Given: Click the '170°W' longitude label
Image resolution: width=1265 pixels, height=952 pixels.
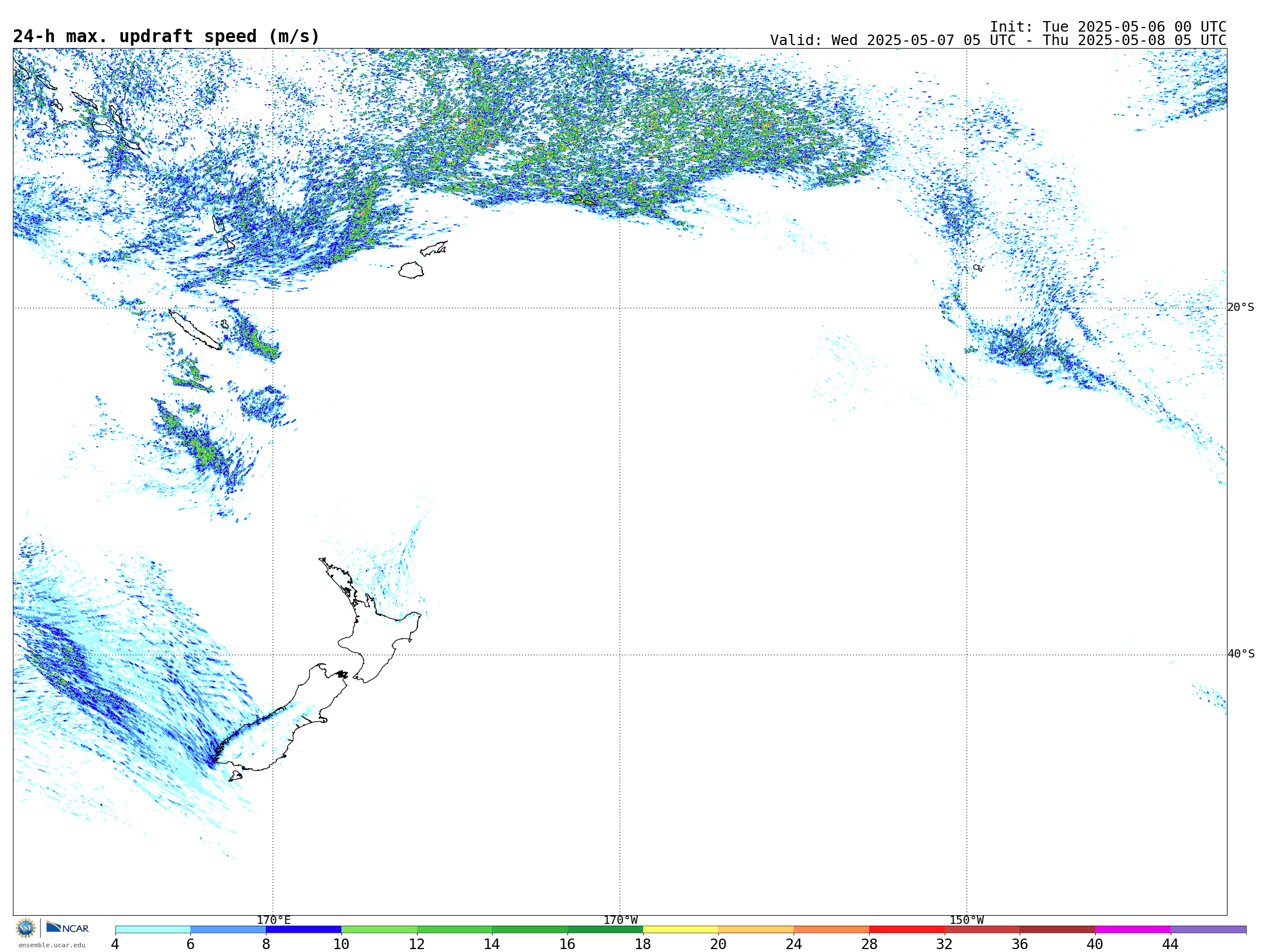Looking at the screenshot, I should click(x=620, y=920).
